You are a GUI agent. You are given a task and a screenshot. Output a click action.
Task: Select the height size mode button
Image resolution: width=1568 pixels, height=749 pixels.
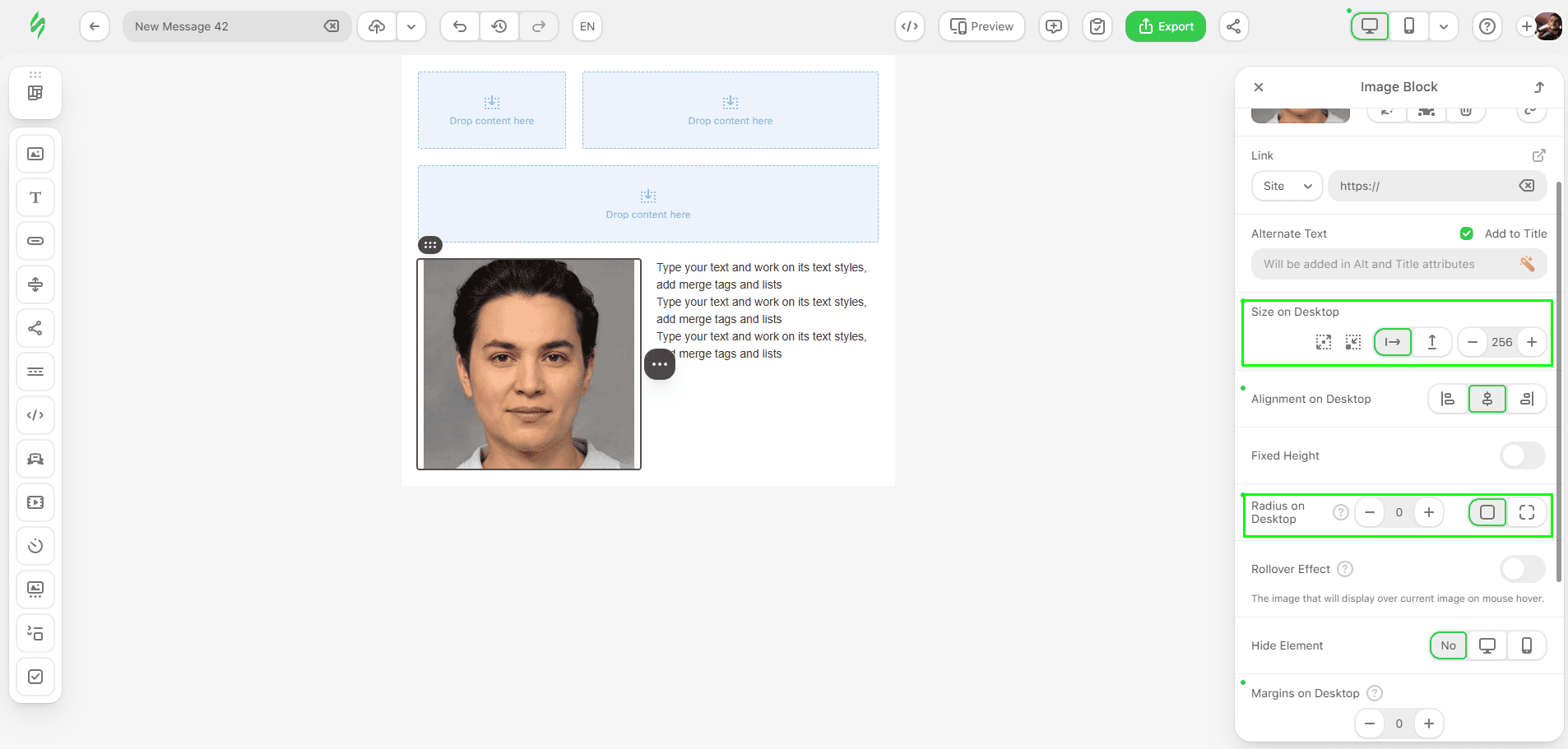1432,342
